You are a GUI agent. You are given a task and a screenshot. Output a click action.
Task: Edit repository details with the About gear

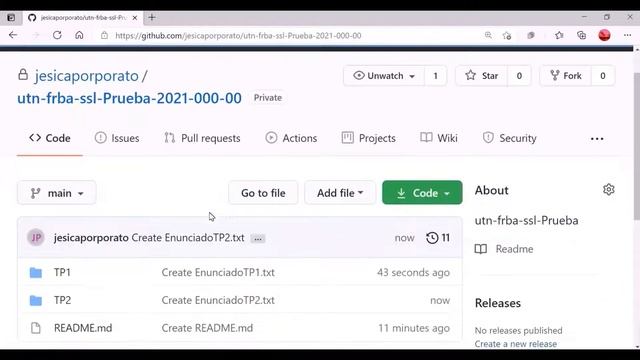point(609,190)
